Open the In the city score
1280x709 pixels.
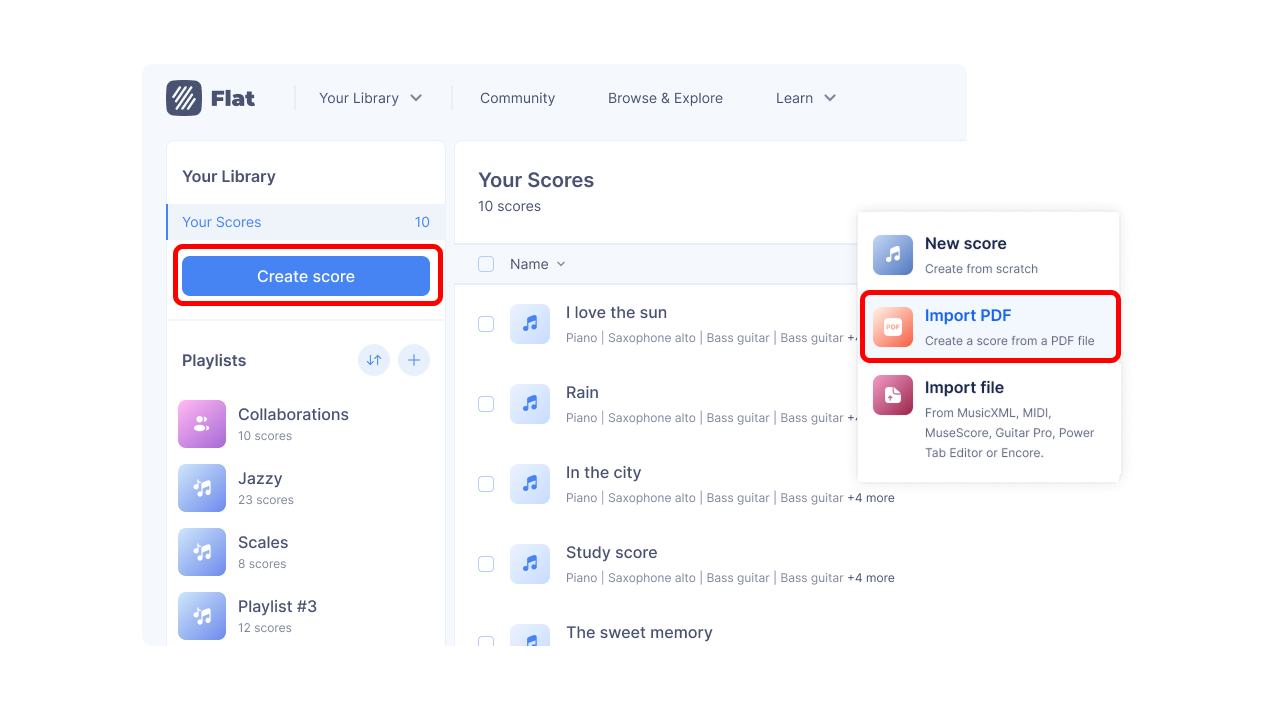[603, 473]
